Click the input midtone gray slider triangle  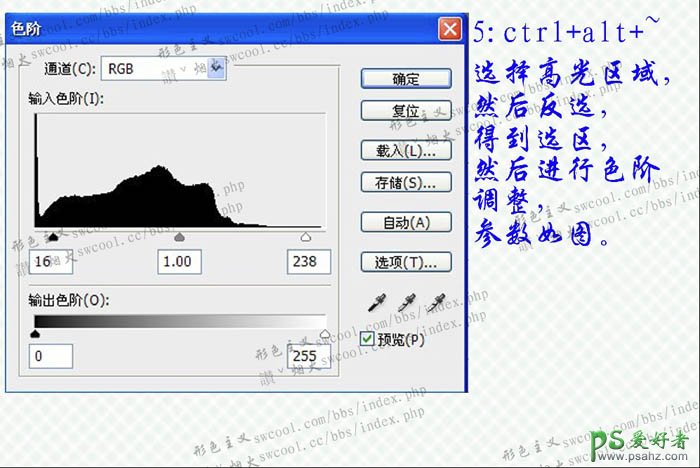click(x=180, y=238)
